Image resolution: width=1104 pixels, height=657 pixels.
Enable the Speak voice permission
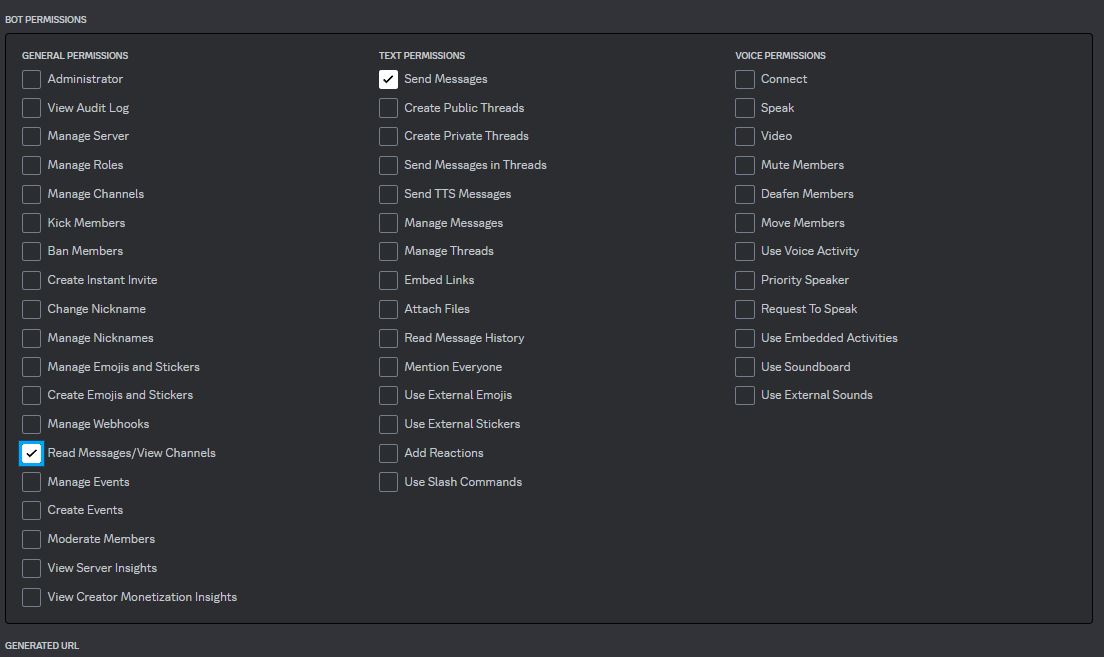(x=744, y=108)
